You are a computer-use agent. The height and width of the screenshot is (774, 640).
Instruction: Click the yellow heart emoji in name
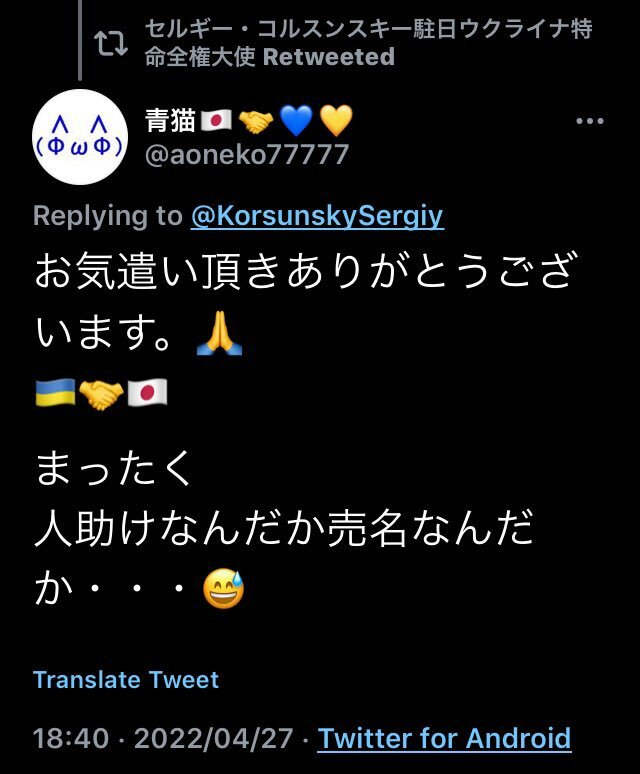[x=336, y=121]
